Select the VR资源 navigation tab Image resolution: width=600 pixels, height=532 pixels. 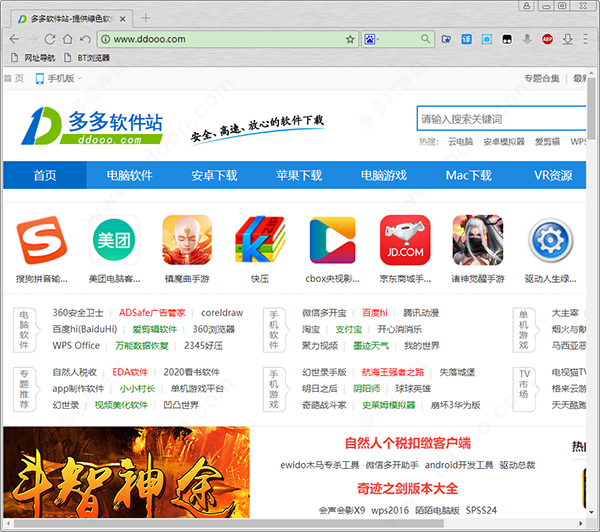553,175
